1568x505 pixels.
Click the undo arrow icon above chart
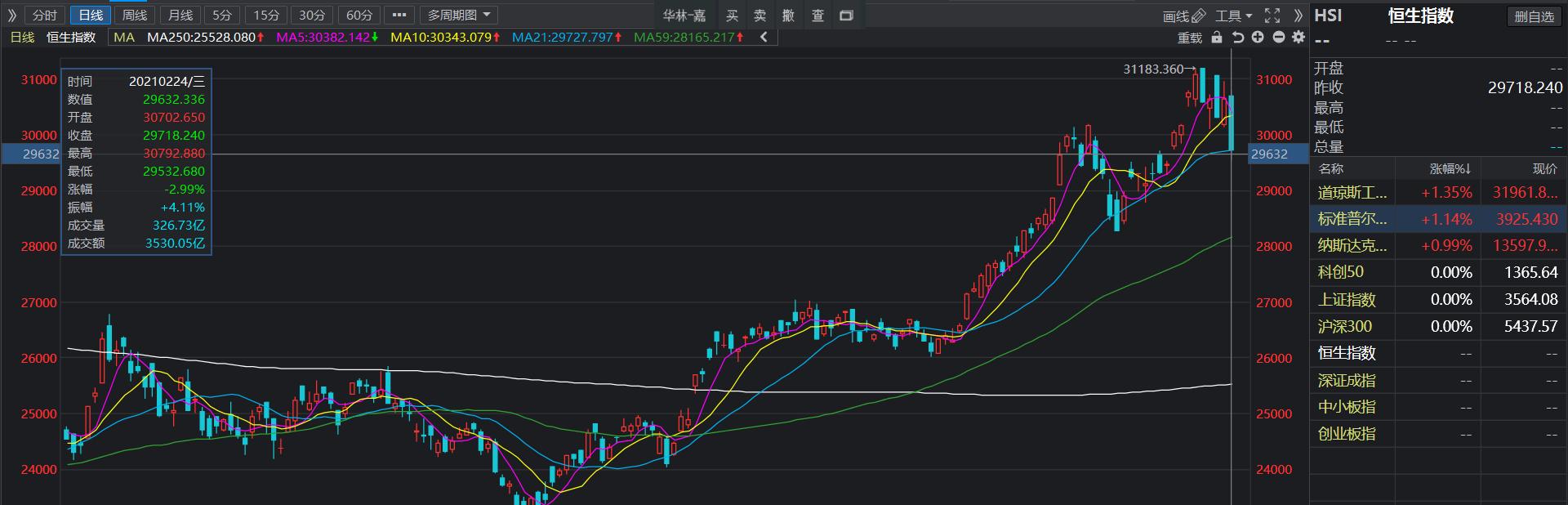[x=1237, y=38]
